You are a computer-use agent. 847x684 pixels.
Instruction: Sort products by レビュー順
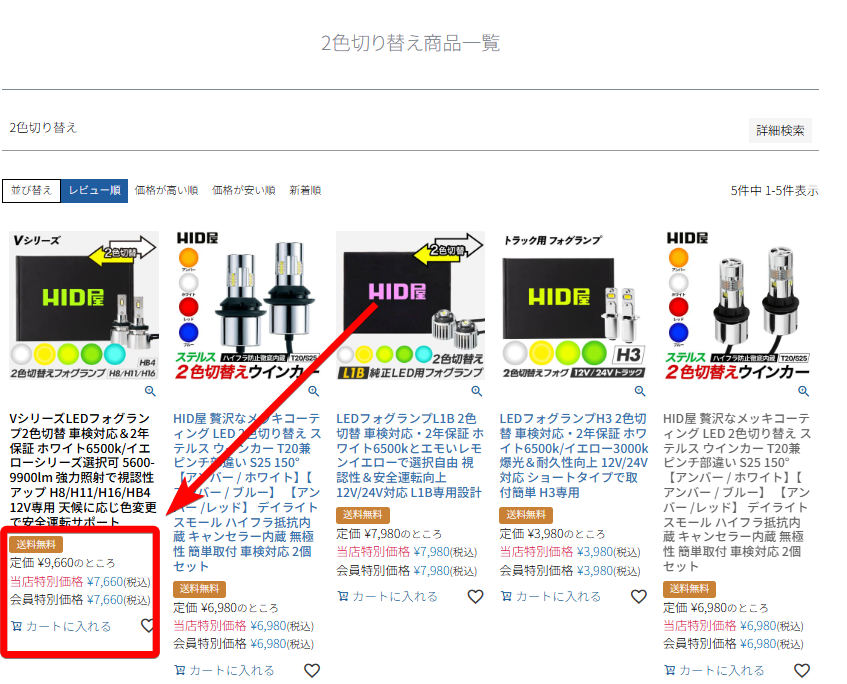94,190
